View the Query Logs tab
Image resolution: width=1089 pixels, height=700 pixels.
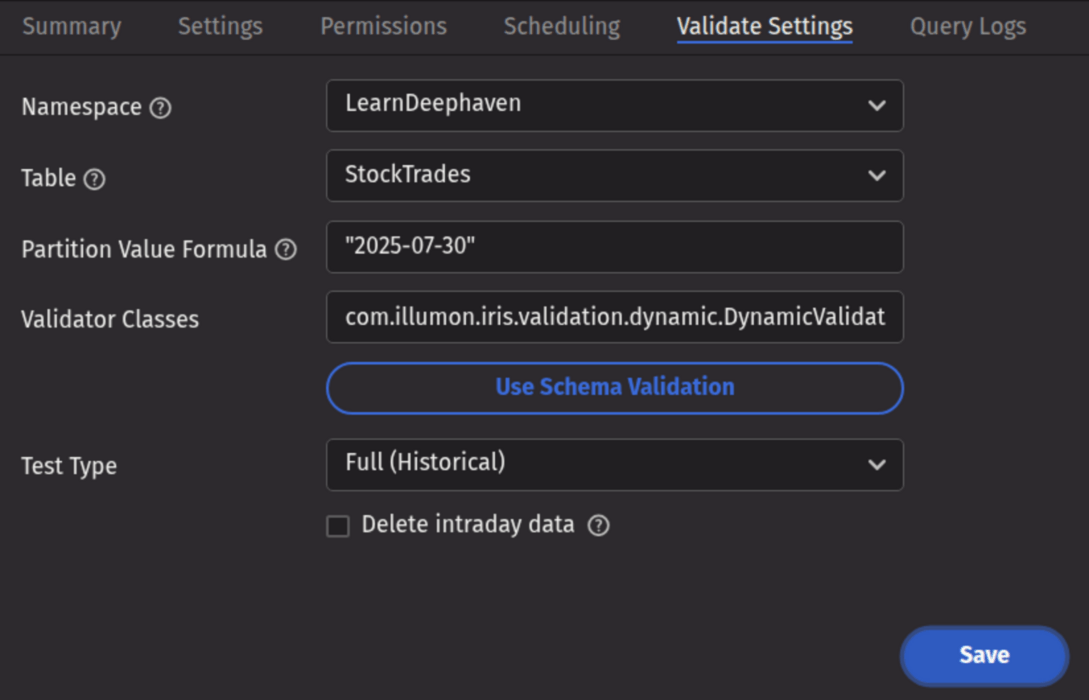pos(967,27)
